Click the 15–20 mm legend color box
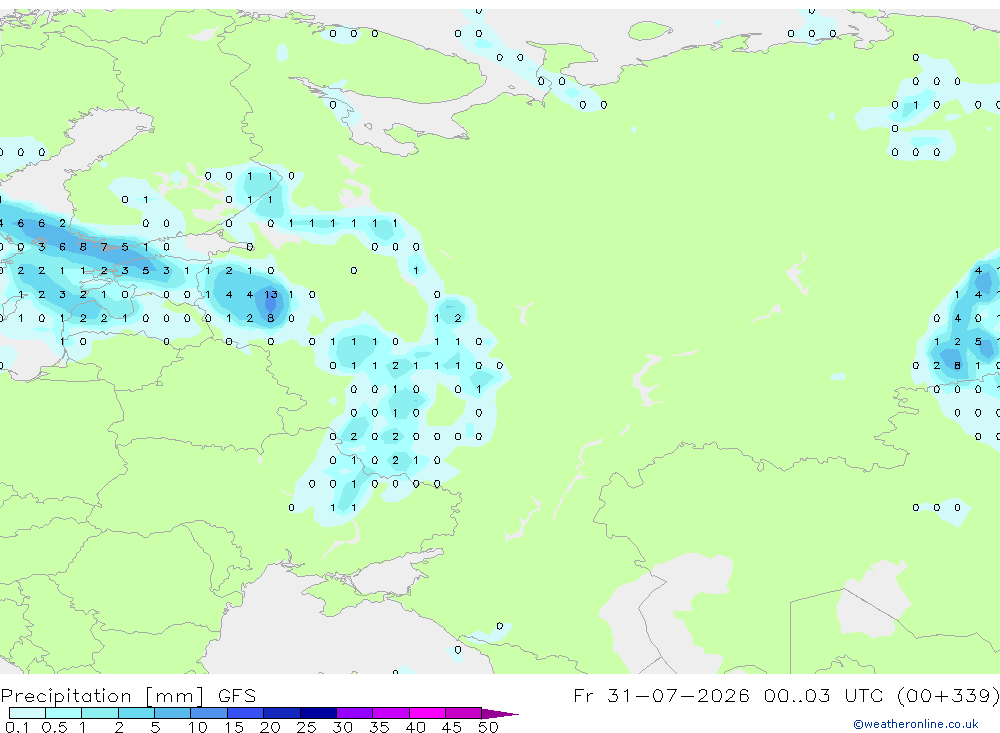 246,713
